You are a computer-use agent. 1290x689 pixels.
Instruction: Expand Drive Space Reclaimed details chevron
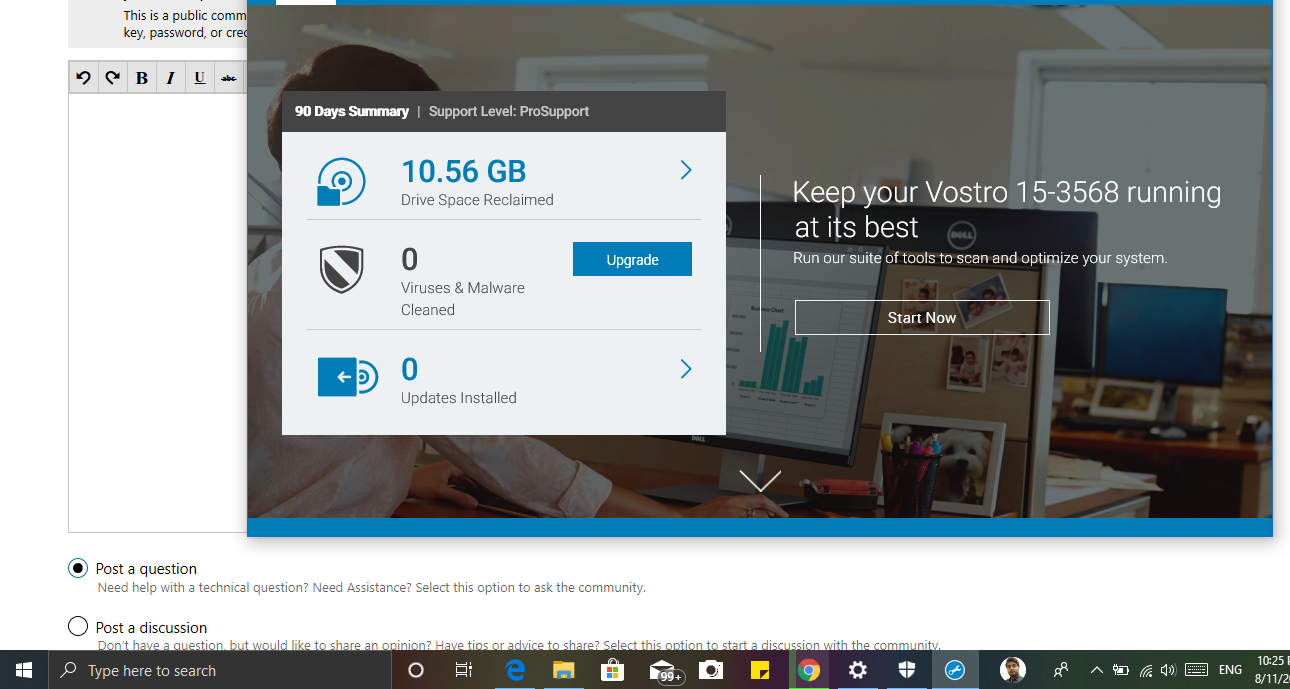pos(686,170)
